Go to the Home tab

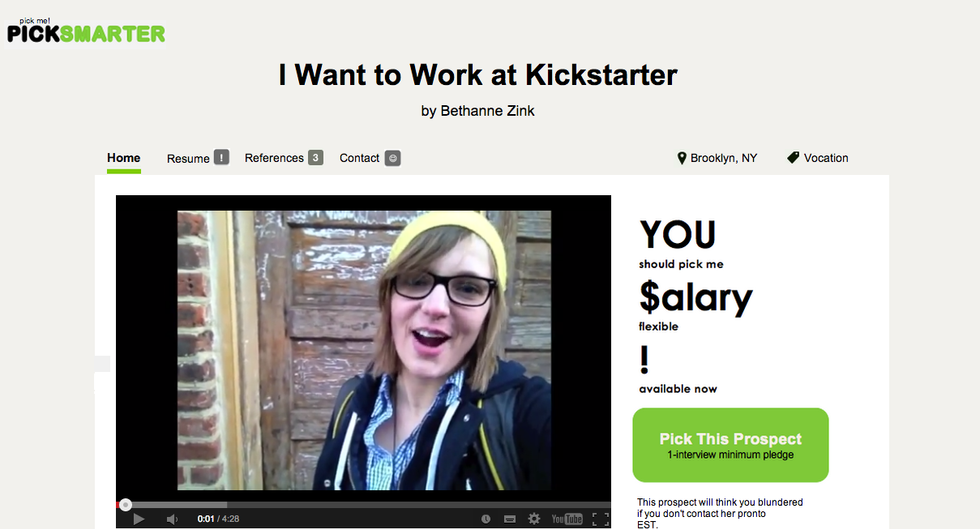pyautogui.click(x=124, y=158)
